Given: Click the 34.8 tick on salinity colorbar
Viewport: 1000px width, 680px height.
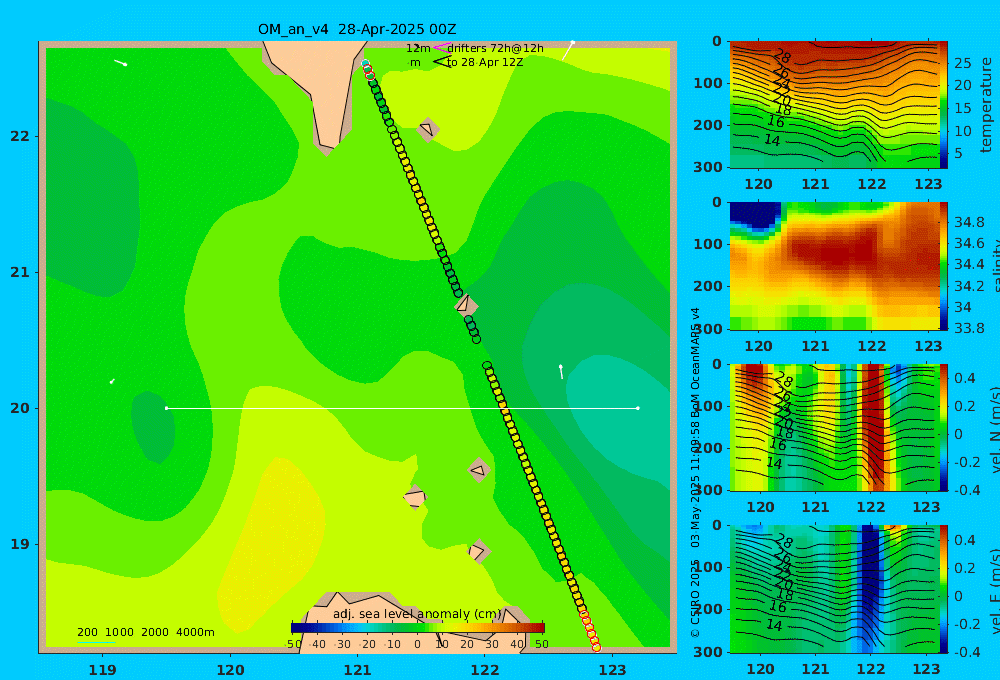Looking at the screenshot, I should [x=969, y=222].
